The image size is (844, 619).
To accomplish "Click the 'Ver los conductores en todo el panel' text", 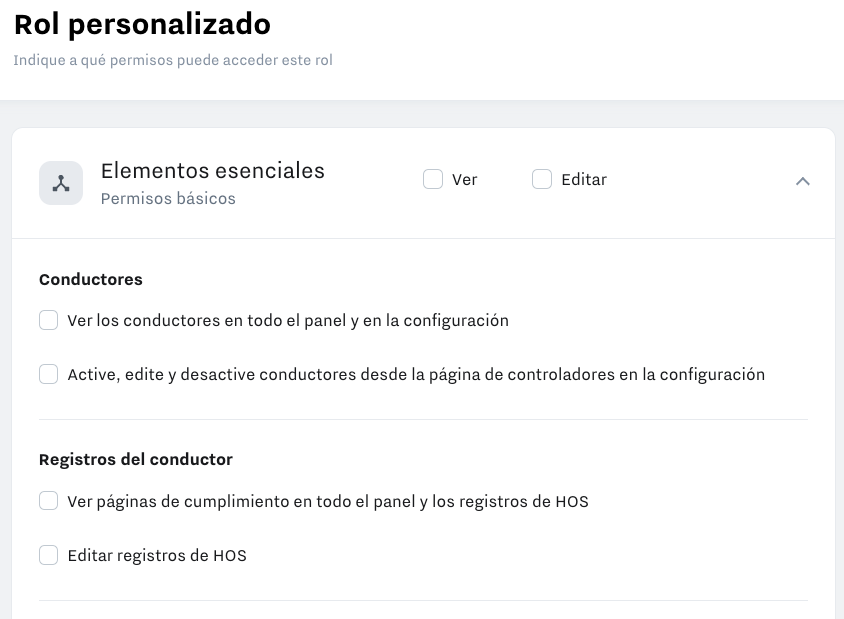I will pos(288,321).
